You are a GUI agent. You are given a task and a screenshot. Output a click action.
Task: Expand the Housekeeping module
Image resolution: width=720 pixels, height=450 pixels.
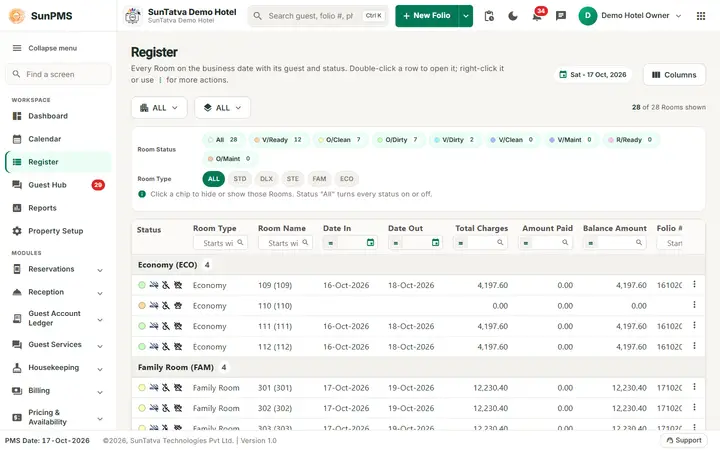click(58, 367)
